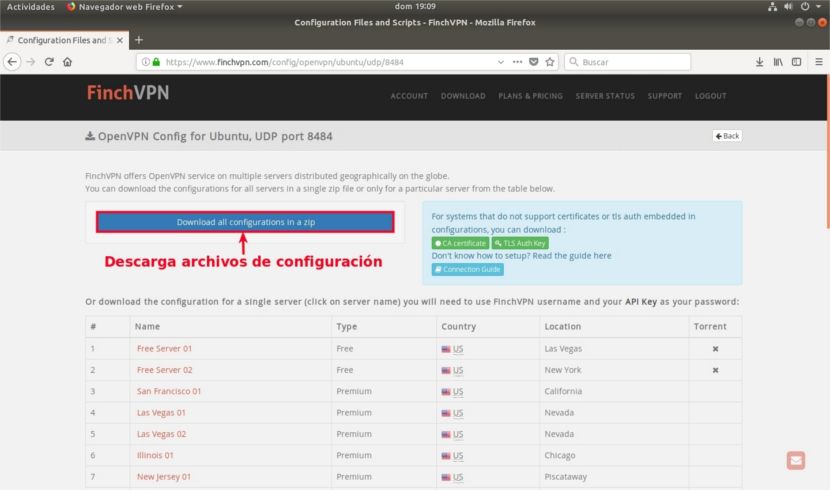Click the browser forward arrow
The image size is (830, 490).
tap(31, 62)
